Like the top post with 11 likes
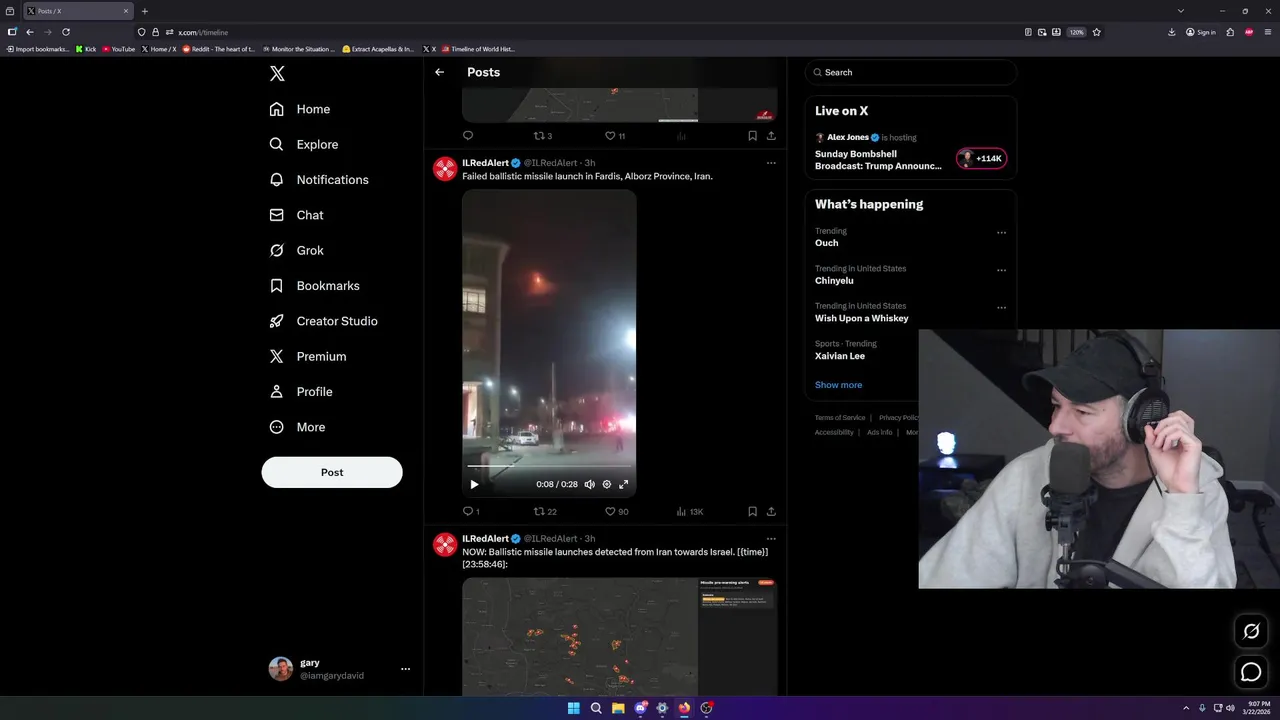 point(615,136)
